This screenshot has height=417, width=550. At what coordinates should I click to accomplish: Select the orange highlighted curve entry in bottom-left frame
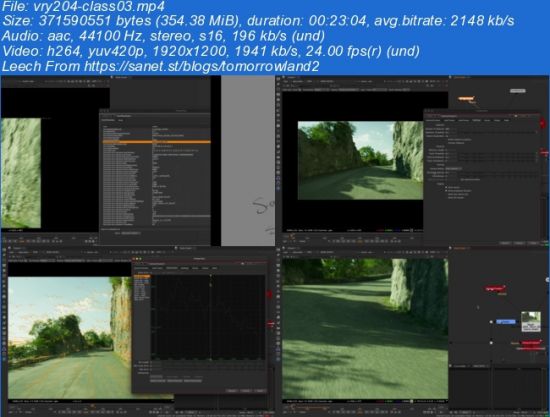(x=142, y=277)
